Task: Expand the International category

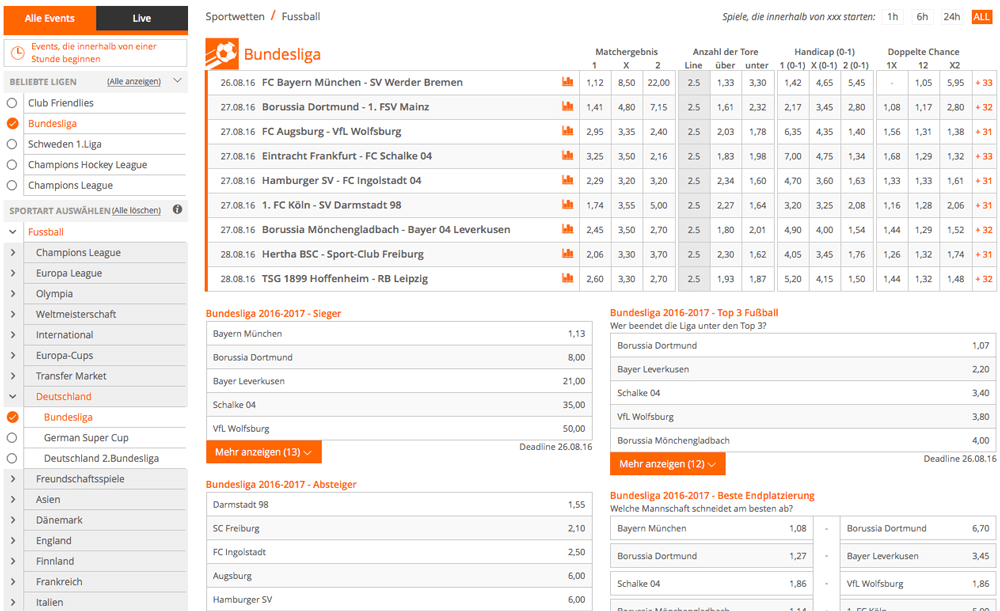Action: 13,335
